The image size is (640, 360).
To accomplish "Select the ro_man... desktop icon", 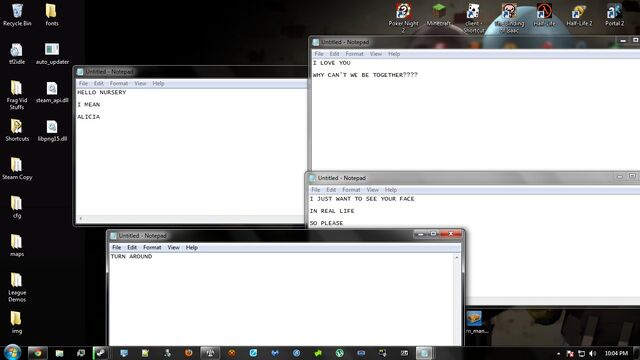I will point(476,322).
